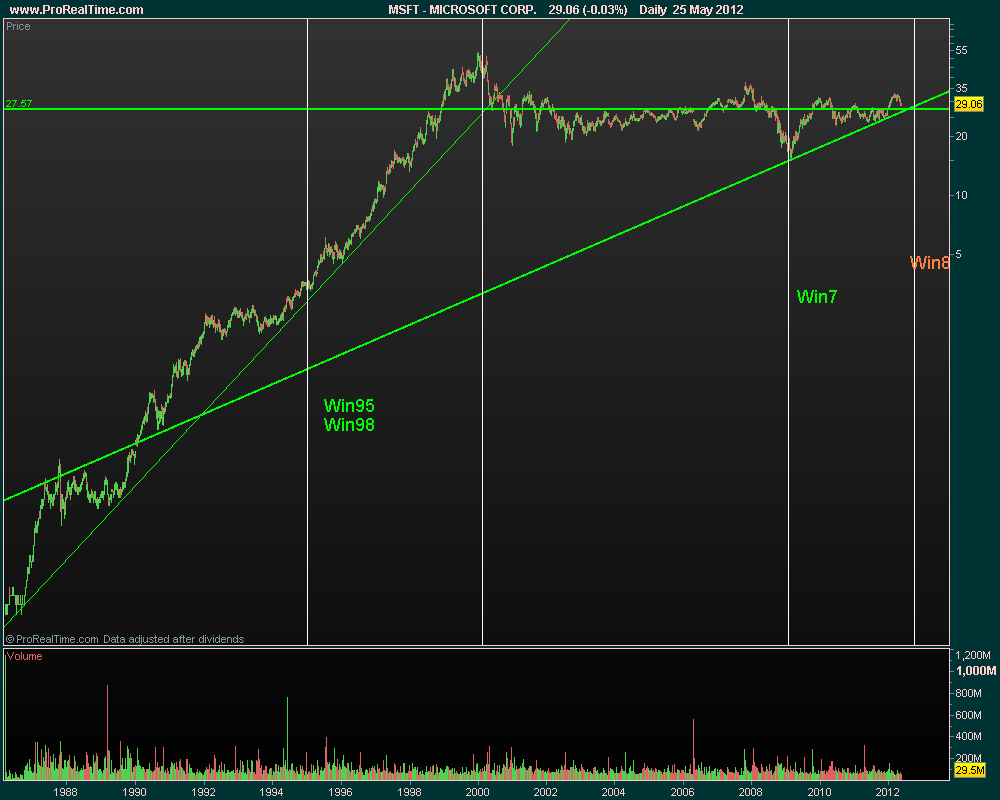The height and width of the screenshot is (800, 1000).
Task: Click the 2000 label on time axis
Action: pos(478,792)
